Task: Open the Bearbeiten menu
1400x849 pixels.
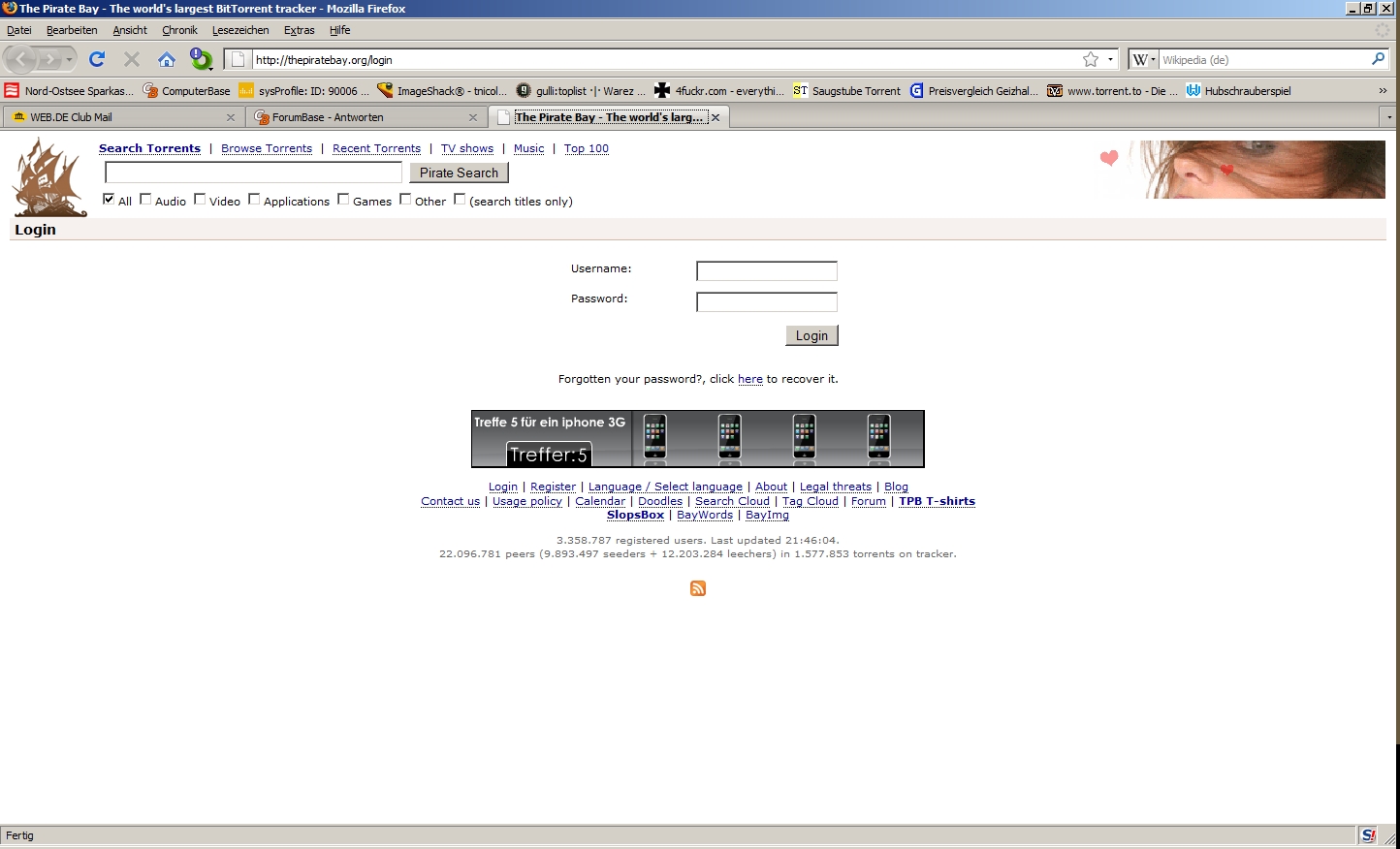Action: tap(72, 30)
